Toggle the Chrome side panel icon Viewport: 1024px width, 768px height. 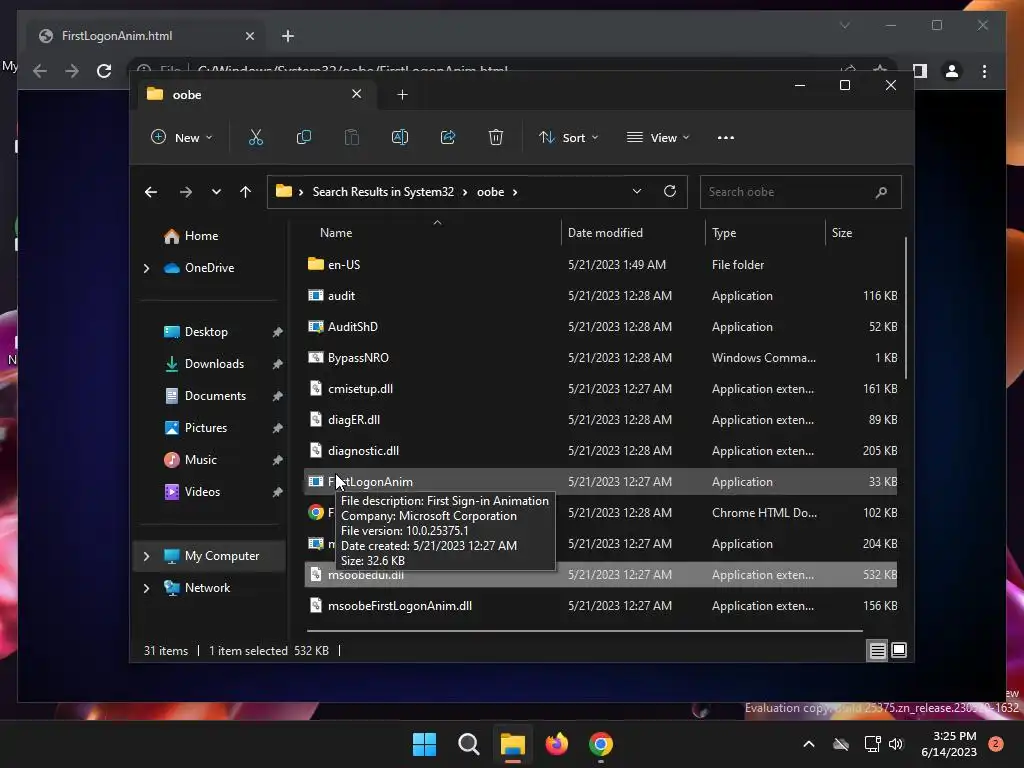920,71
